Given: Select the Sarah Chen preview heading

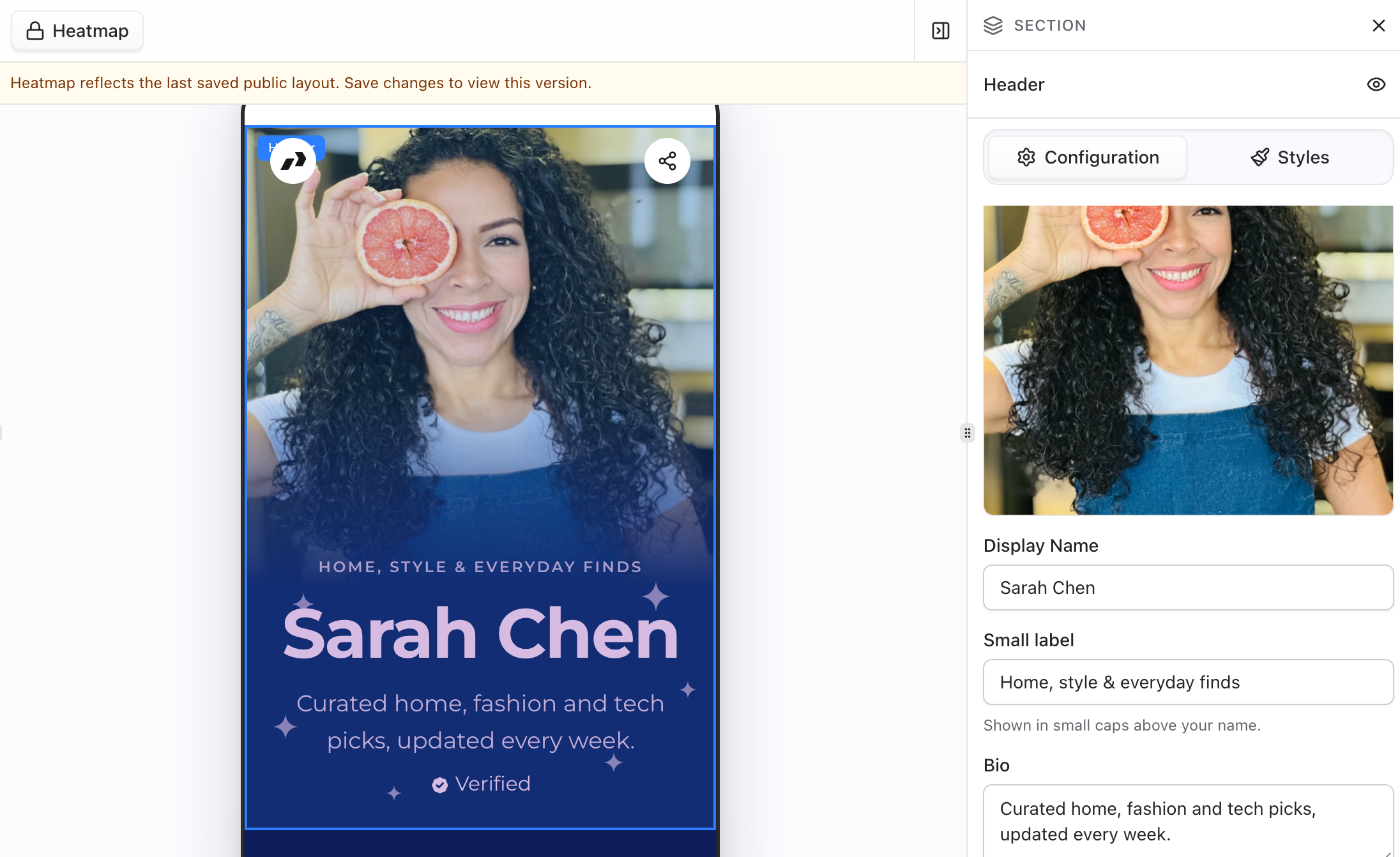Looking at the screenshot, I should point(480,633).
